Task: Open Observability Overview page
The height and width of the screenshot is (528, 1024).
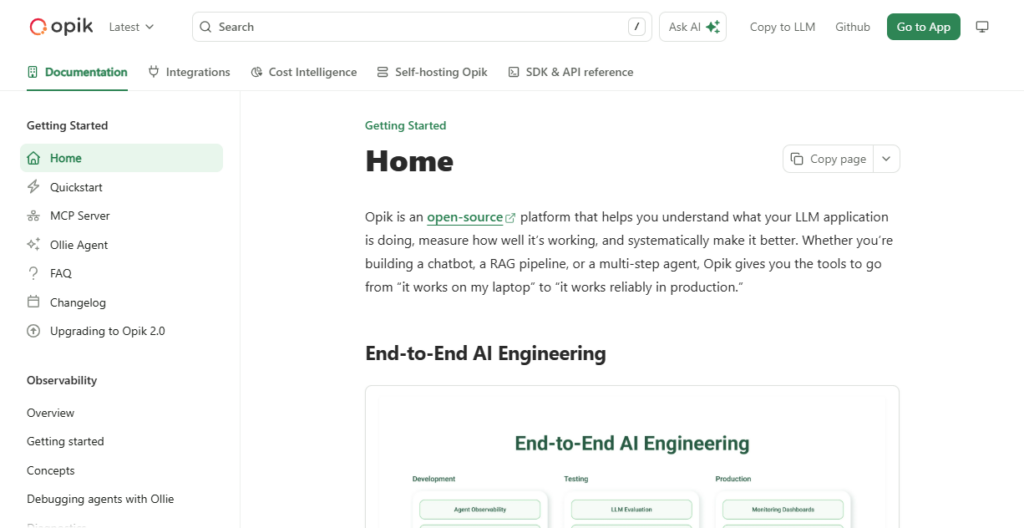Action: pyautogui.click(x=50, y=413)
